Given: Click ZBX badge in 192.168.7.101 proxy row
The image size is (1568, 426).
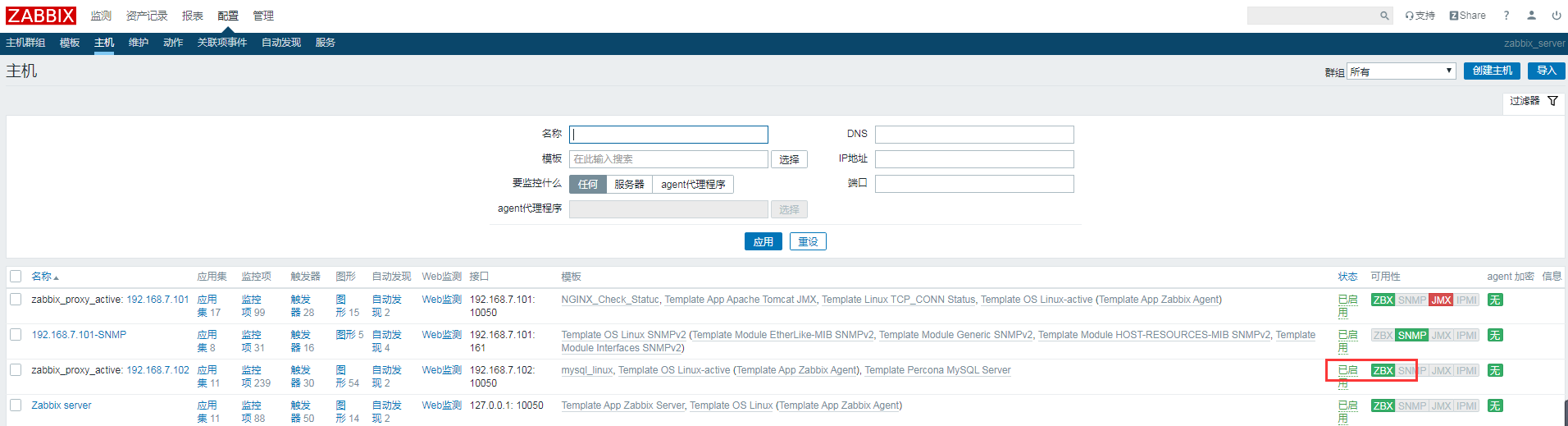Looking at the screenshot, I should point(1383,300).
